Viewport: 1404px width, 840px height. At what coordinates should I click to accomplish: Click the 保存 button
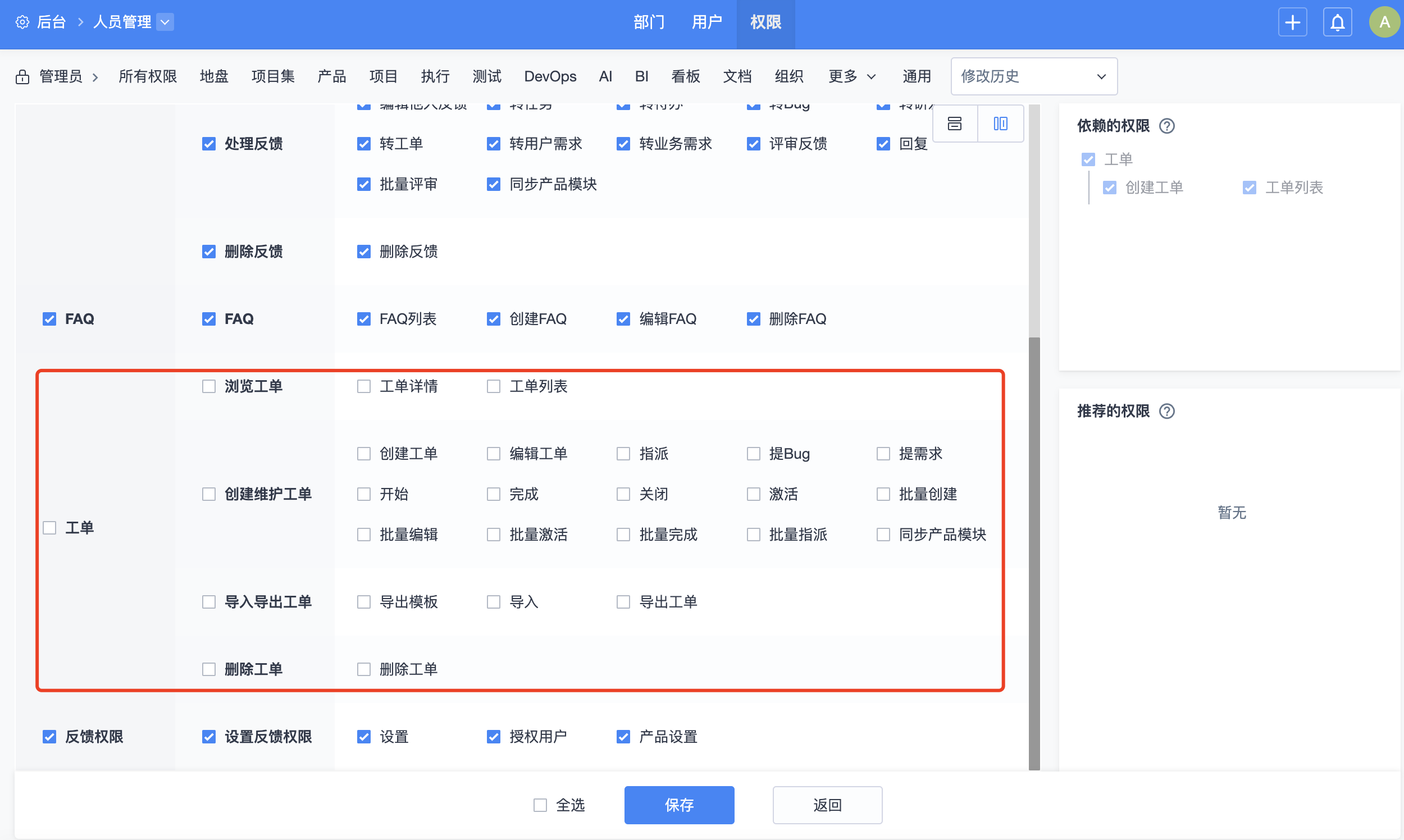(679, 805)
